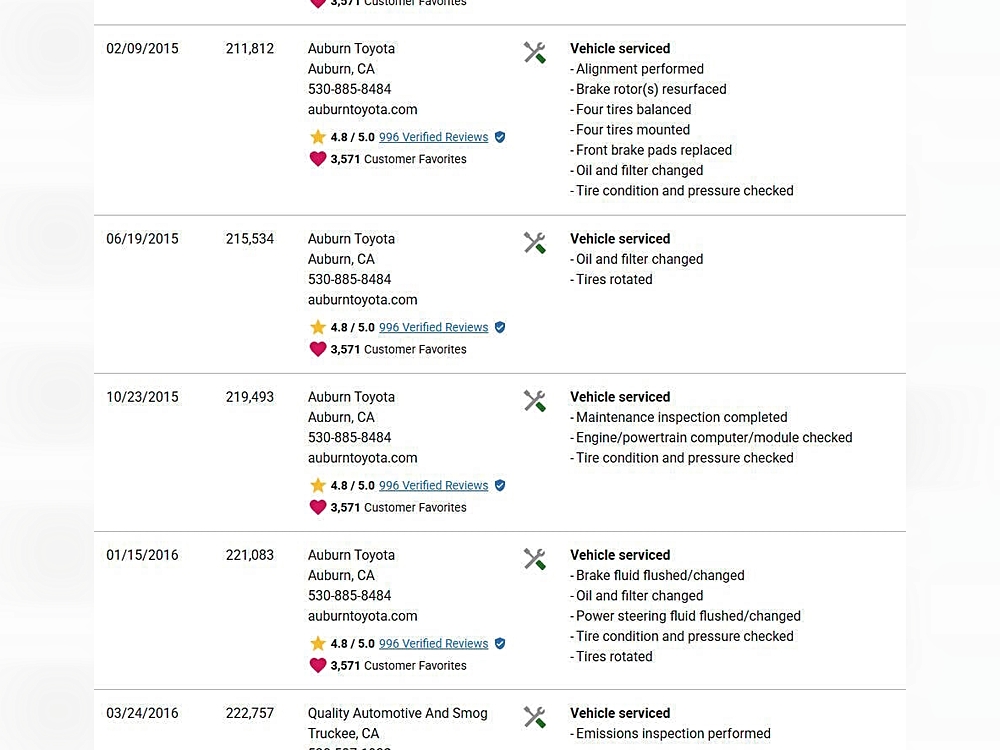Open 996 Verified Reviews link for 06/19/2015
The height and width of the screenshot is (750, 1000).
point(433,327)
